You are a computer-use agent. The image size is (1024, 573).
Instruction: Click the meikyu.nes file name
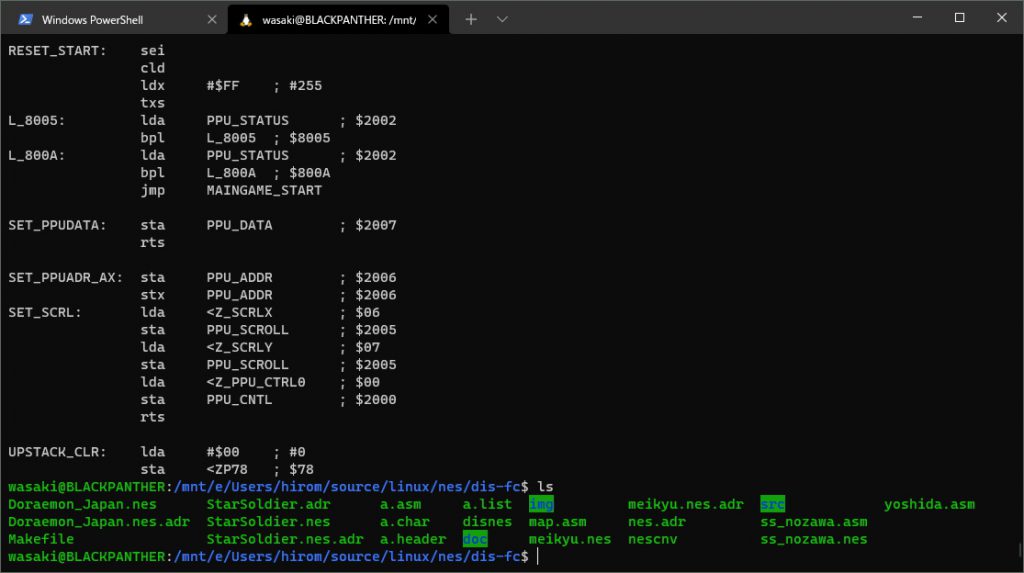pos(569,540)
